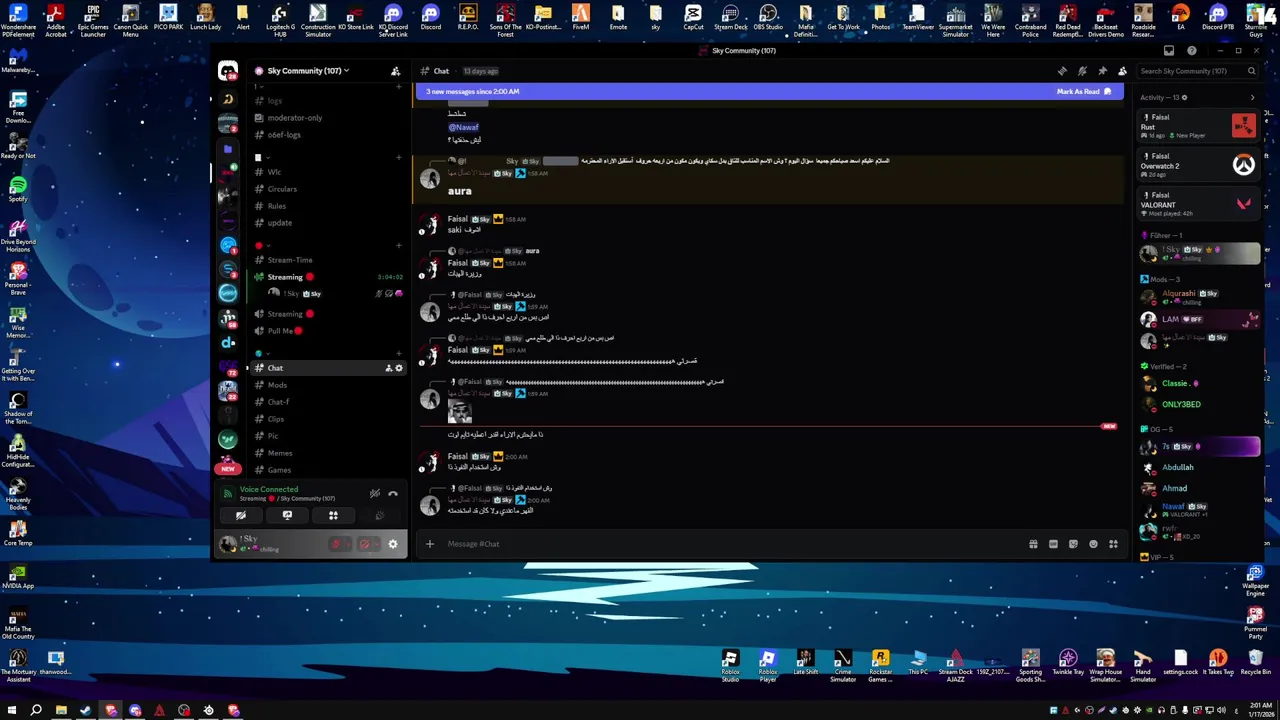Open soundboard in the voice panel
Image resolution: width=1280 pixels, height=720 pixels.
point(379,515)
